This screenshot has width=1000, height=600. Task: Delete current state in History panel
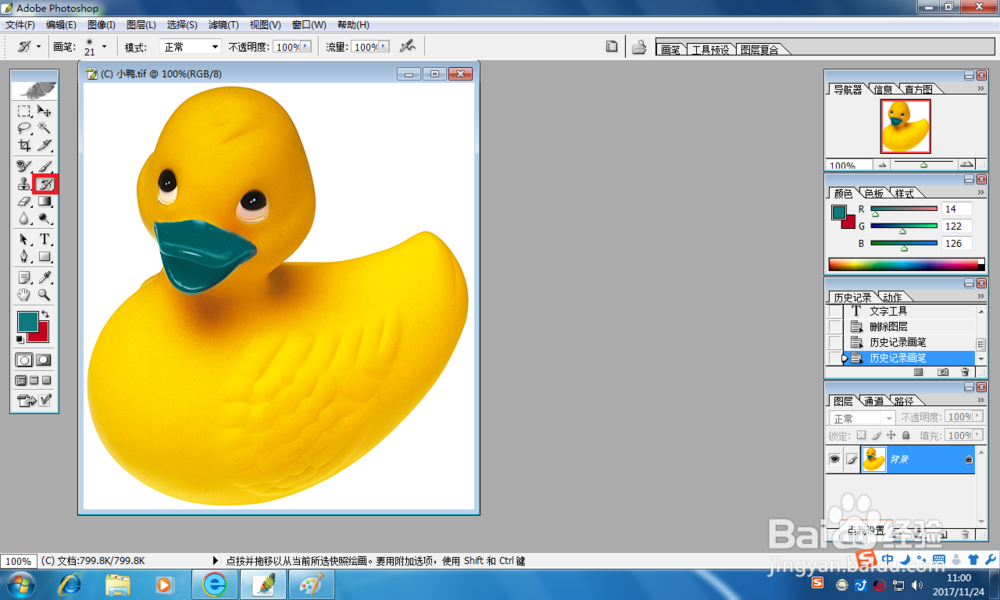[x=965, y=372]
